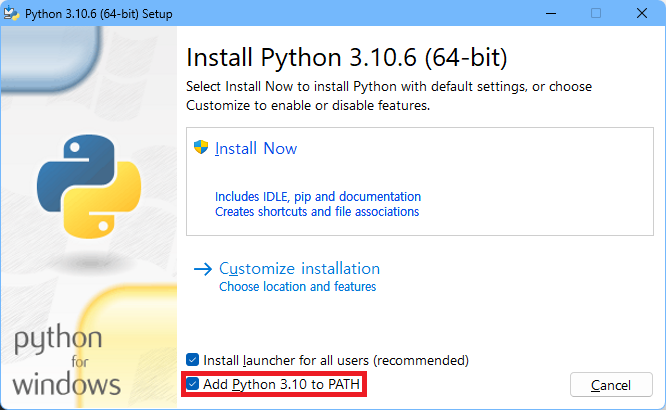Click the window title bar text
The height and width of the screenshot is (410, 666).
point(99,14)
